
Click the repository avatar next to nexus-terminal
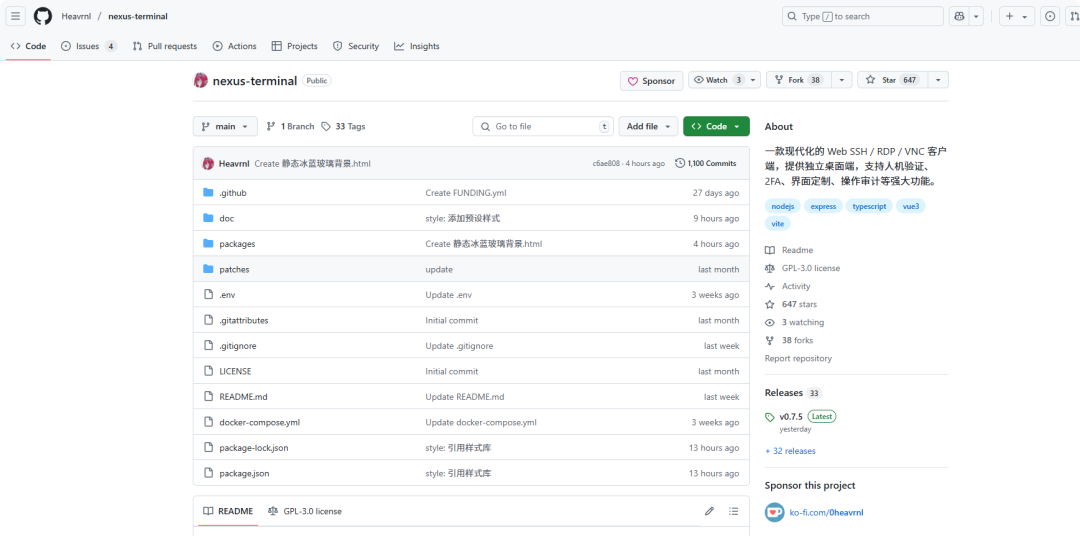click(x=200, y=81)
